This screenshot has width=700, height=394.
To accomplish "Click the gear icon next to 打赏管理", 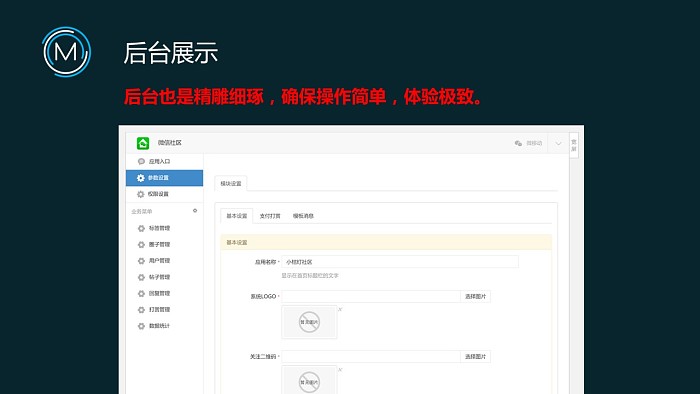I will tap(141, 310).
